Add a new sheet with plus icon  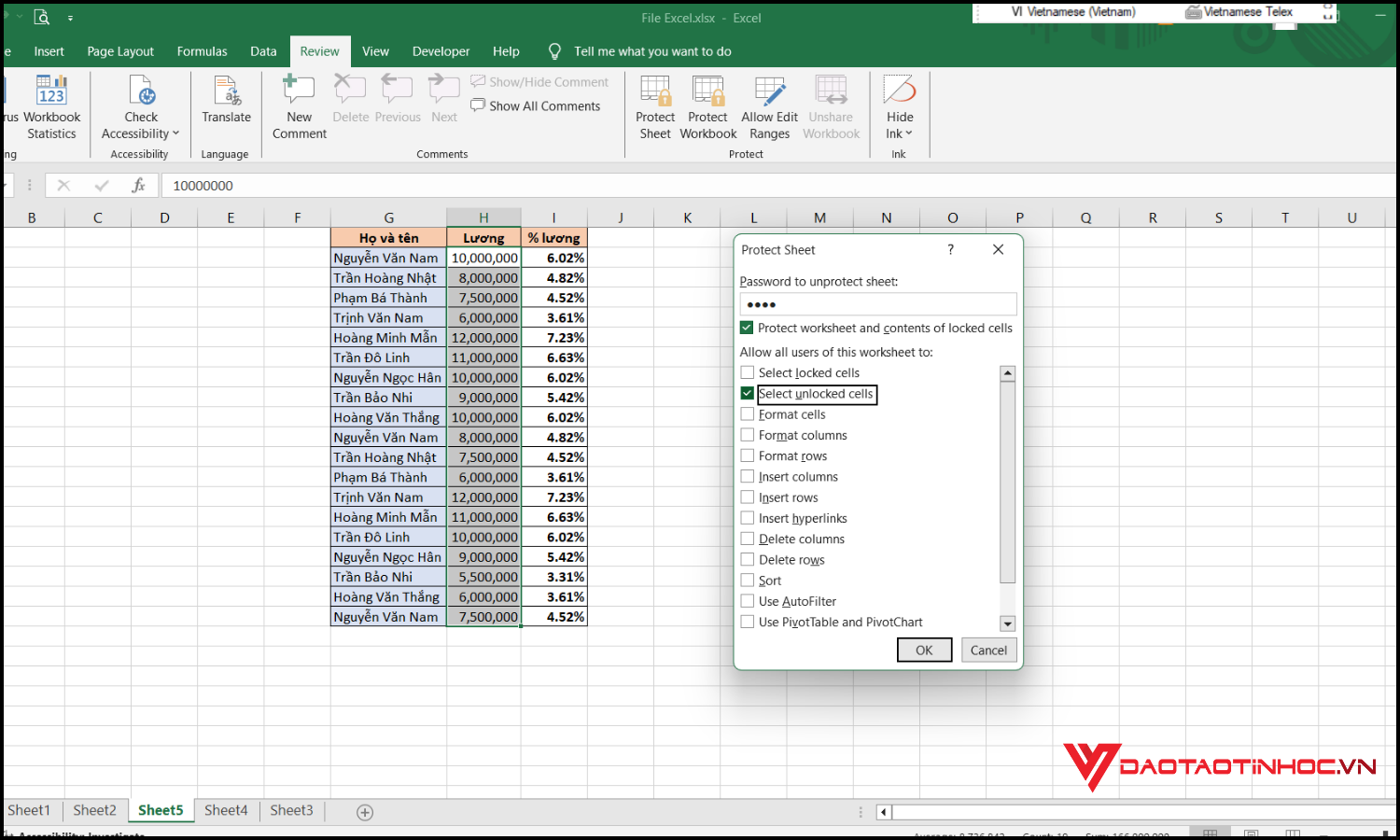(x=365, y=812)
